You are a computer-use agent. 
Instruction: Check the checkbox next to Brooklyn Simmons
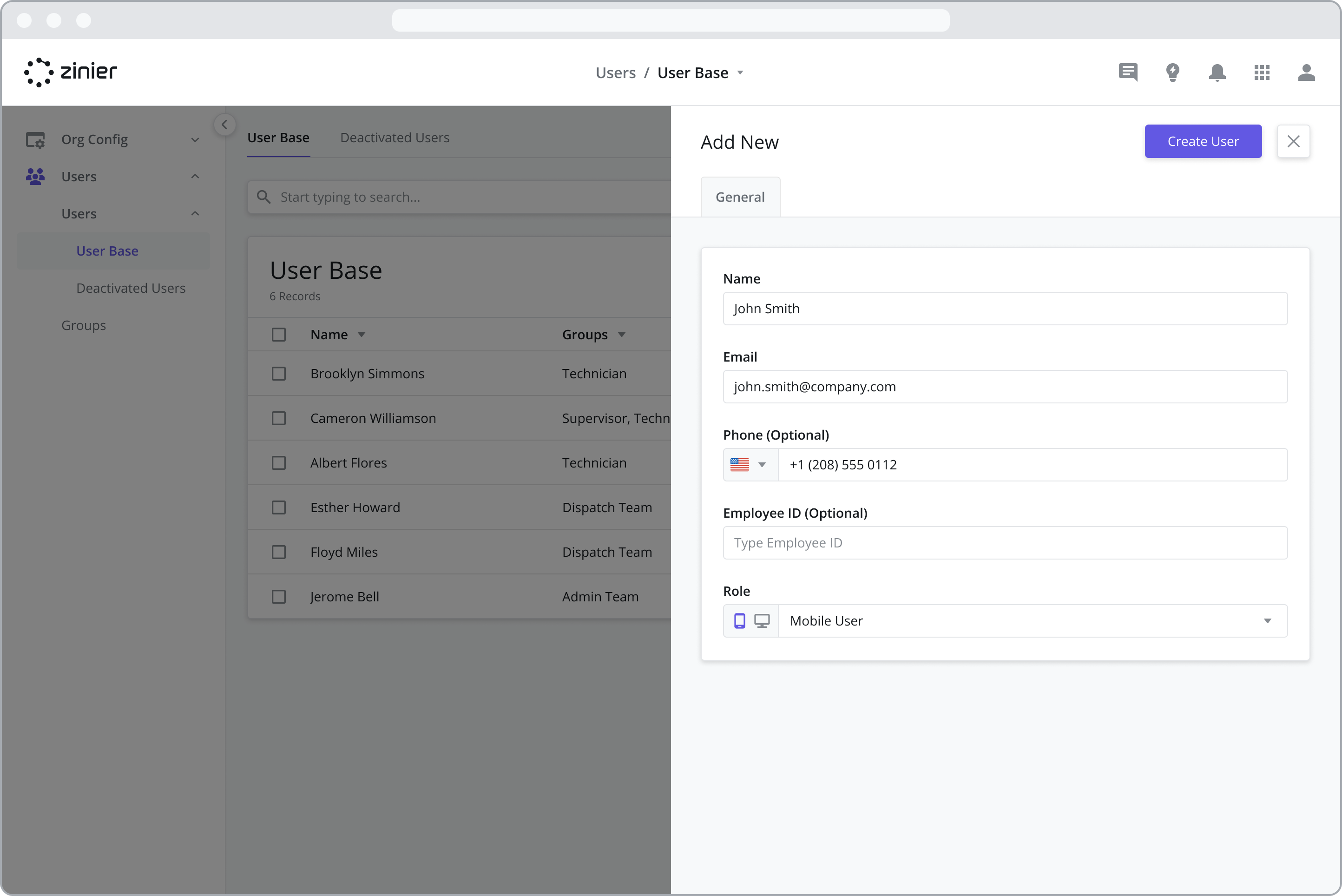click(x=279, y=373)
